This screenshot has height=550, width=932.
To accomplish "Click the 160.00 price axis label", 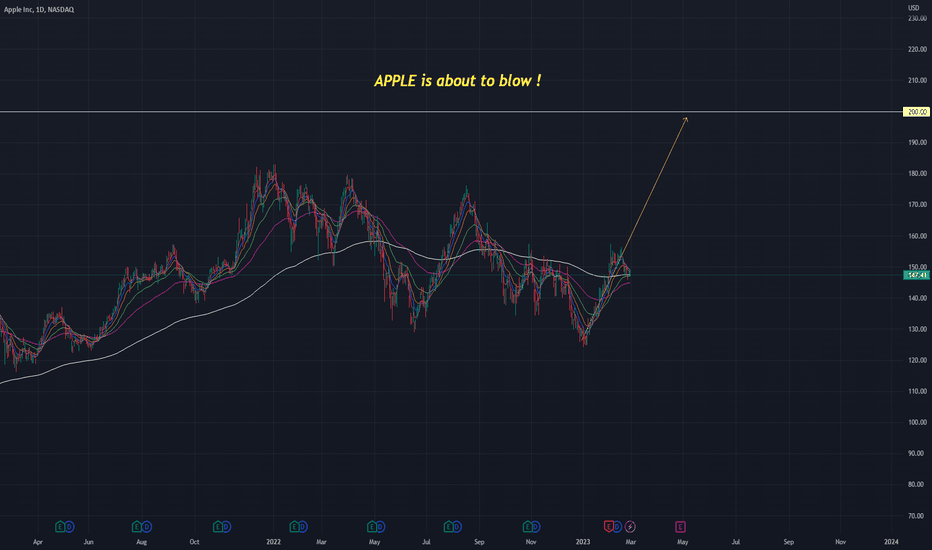I will click(x=917, y=236).
